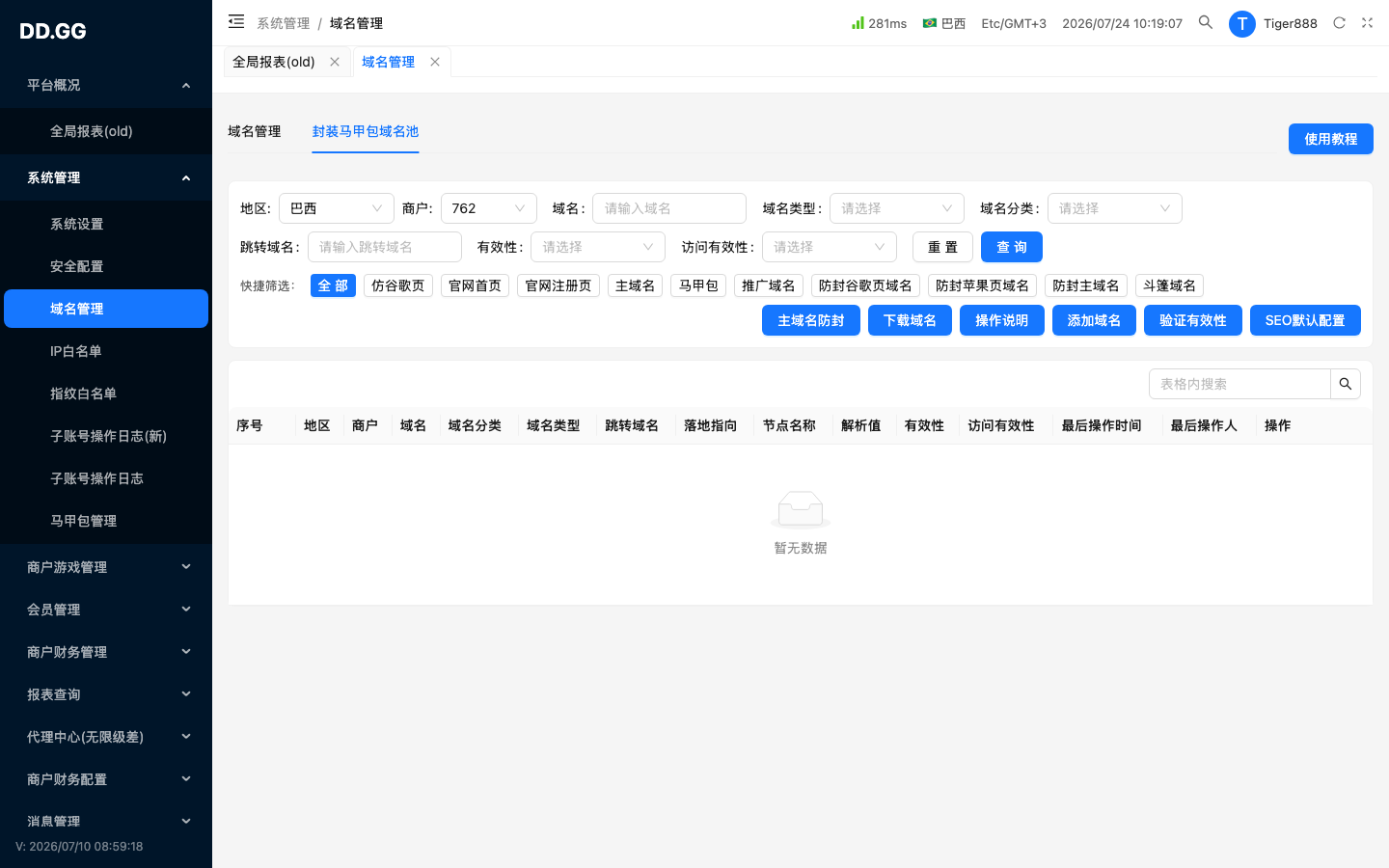This screenshot has height=868, width=1389.
Task: Select the 防封苹果页域名 quick filter
Action: coord(982,285)
